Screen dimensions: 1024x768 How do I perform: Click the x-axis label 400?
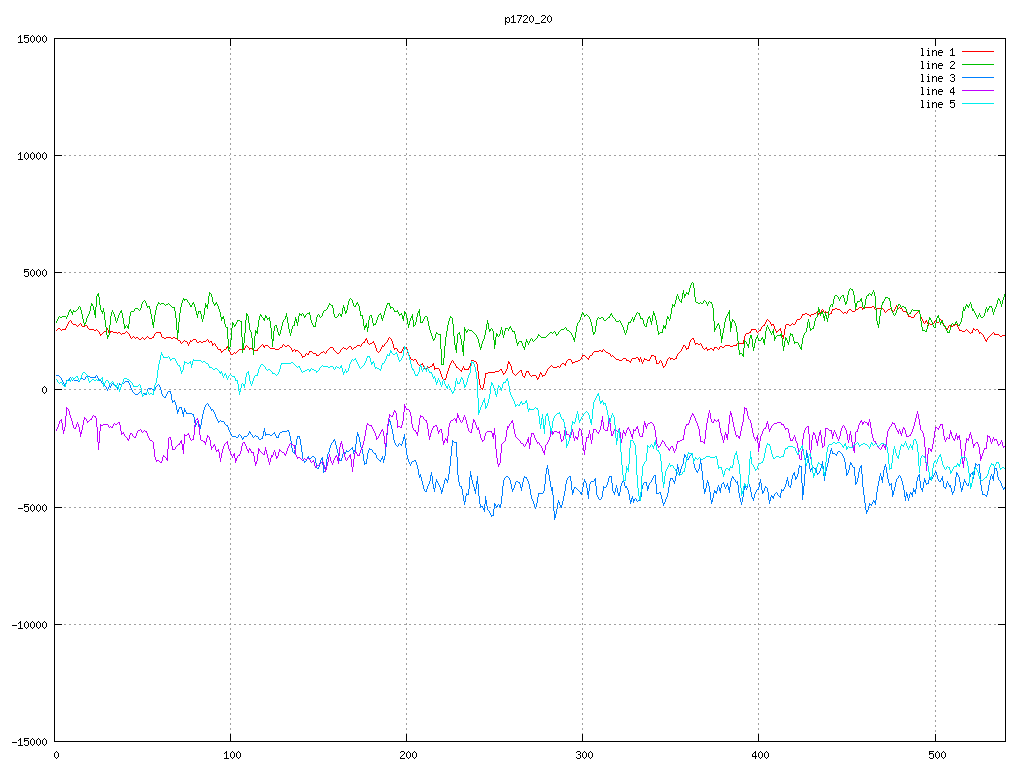761,756
